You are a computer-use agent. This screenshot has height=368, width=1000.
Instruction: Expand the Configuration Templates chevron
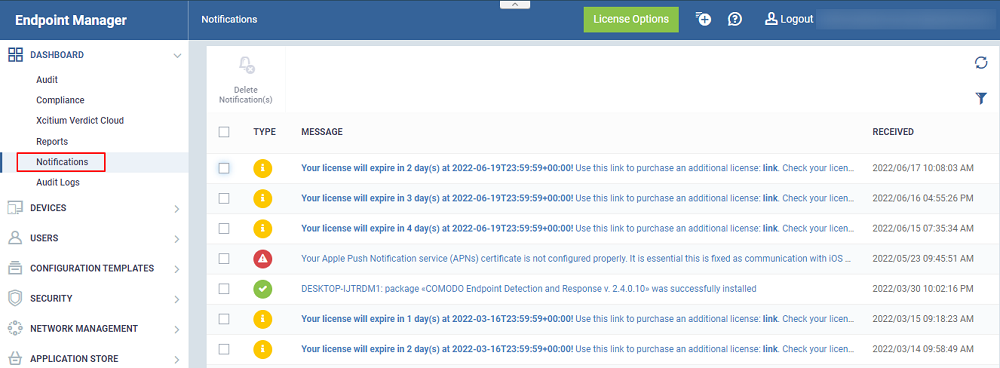coord(177,269)
